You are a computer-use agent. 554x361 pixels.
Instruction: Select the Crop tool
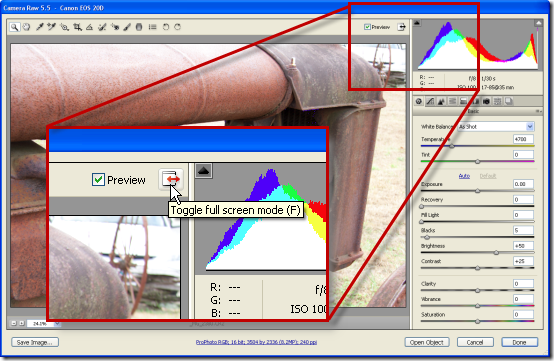[x=77, y=27]
